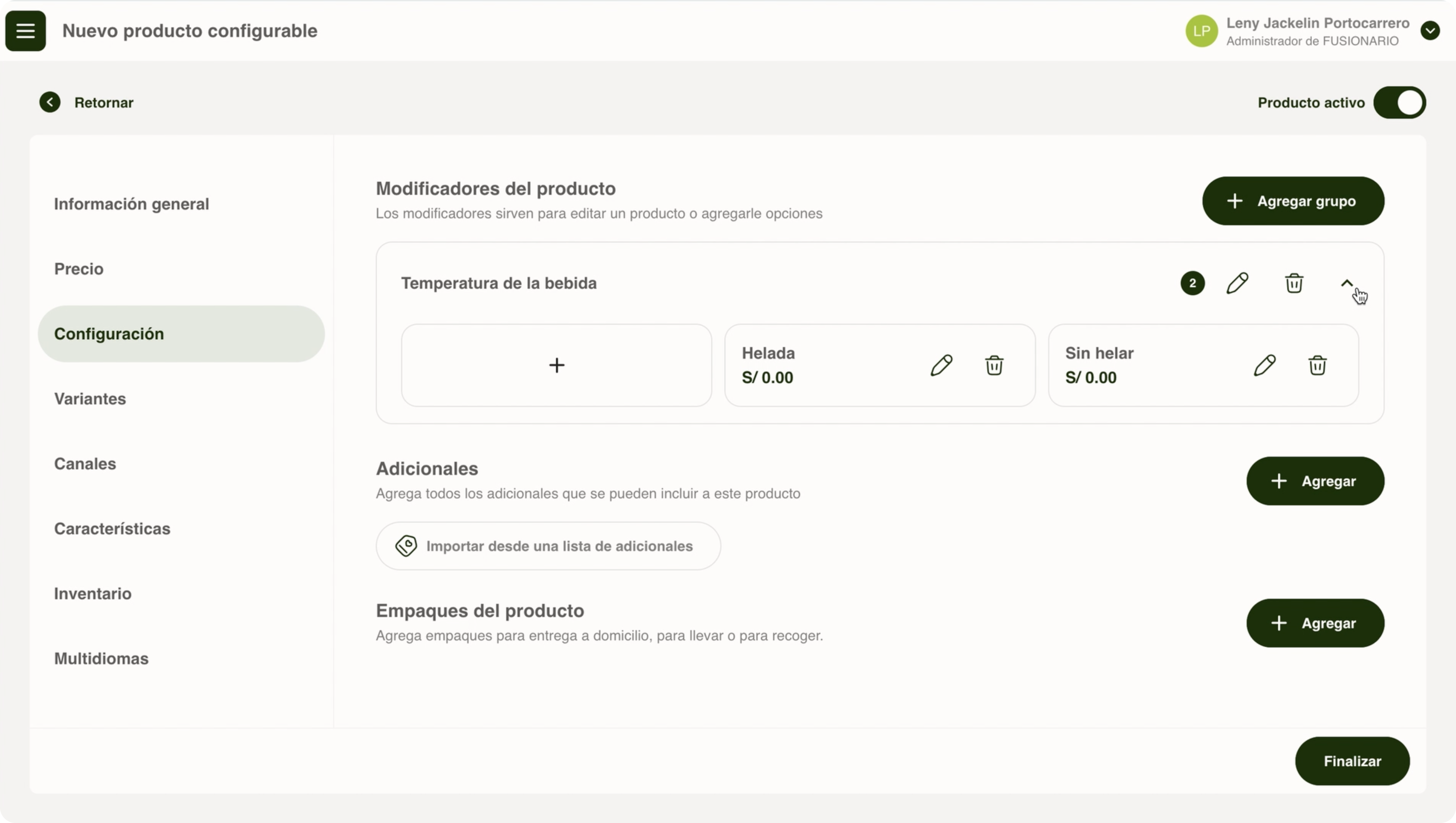
Task: Go to the Variantes section
Action: [x=90, y=398]
